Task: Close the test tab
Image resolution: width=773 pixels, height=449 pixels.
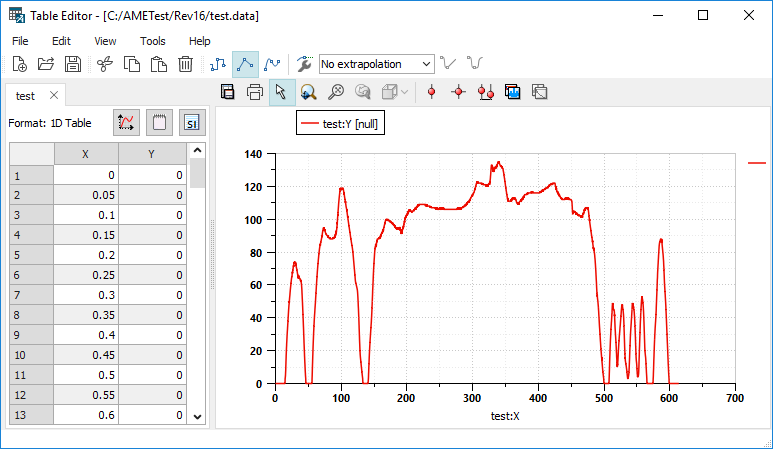Action: [54, 96]
